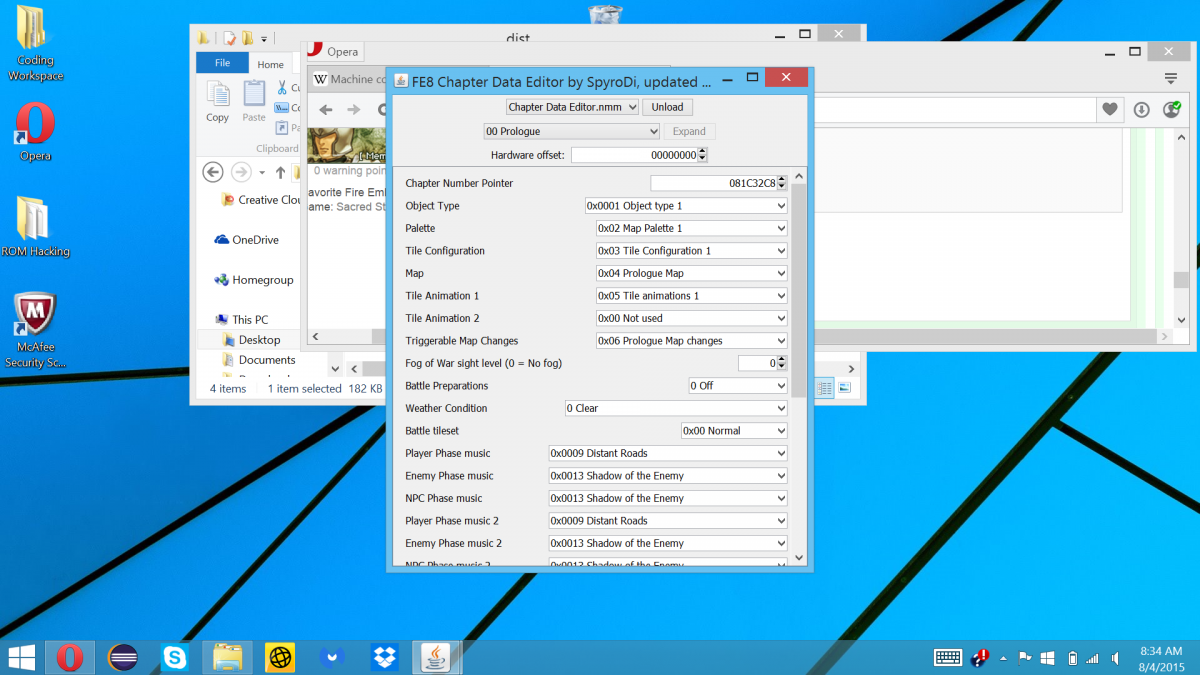This screenshot has width=1200, height=675.
Task: Open the Windows Start menu
Action: [x=22, y=657]
